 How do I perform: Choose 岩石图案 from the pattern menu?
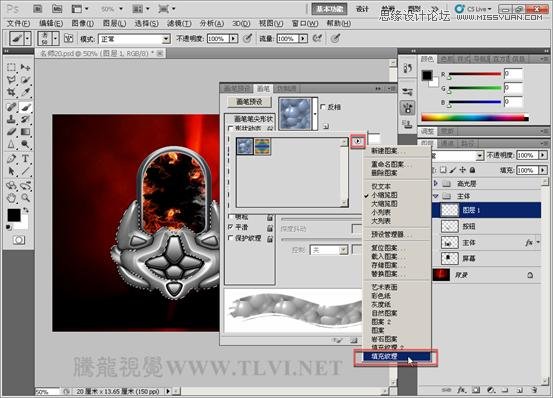tap(396, 339)
